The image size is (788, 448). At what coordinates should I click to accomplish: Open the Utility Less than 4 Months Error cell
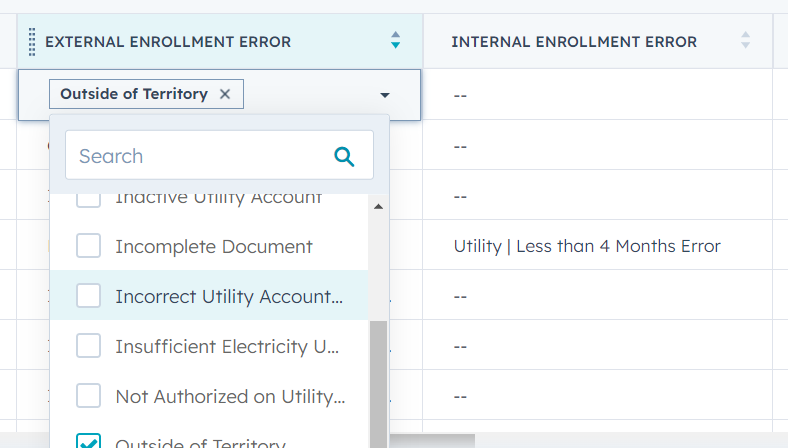[587, 246]
